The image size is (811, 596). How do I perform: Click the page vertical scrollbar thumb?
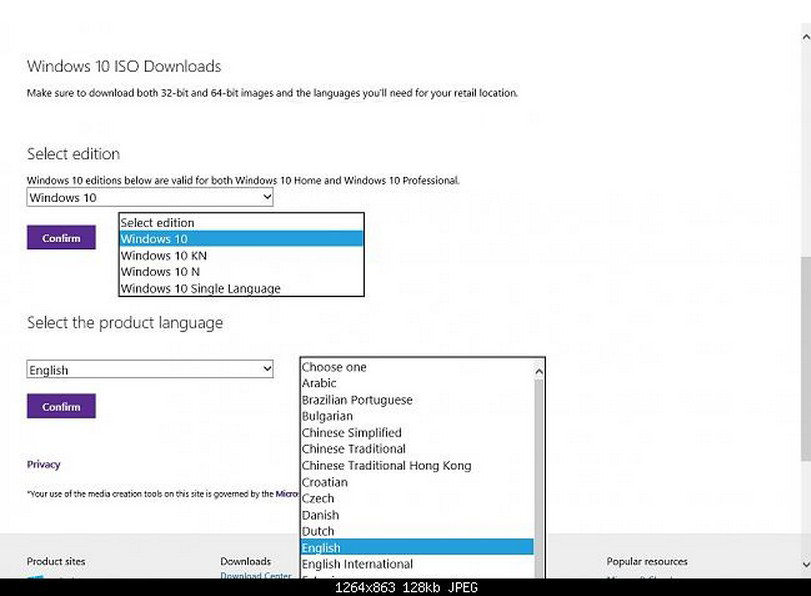[806, 358]
